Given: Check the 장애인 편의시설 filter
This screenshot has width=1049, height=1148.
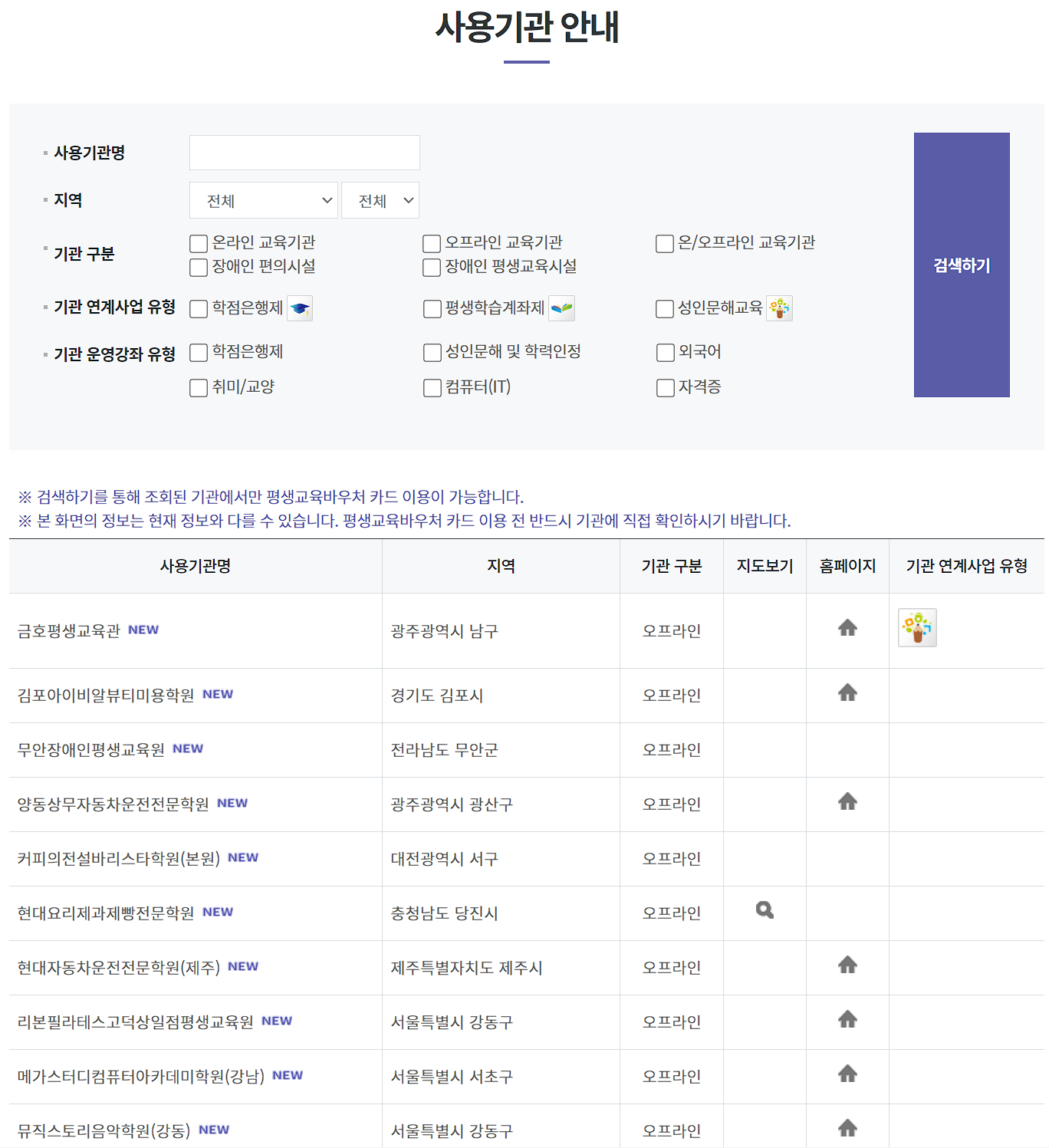Looking at the screenshot, I should (x=198, y=268).
